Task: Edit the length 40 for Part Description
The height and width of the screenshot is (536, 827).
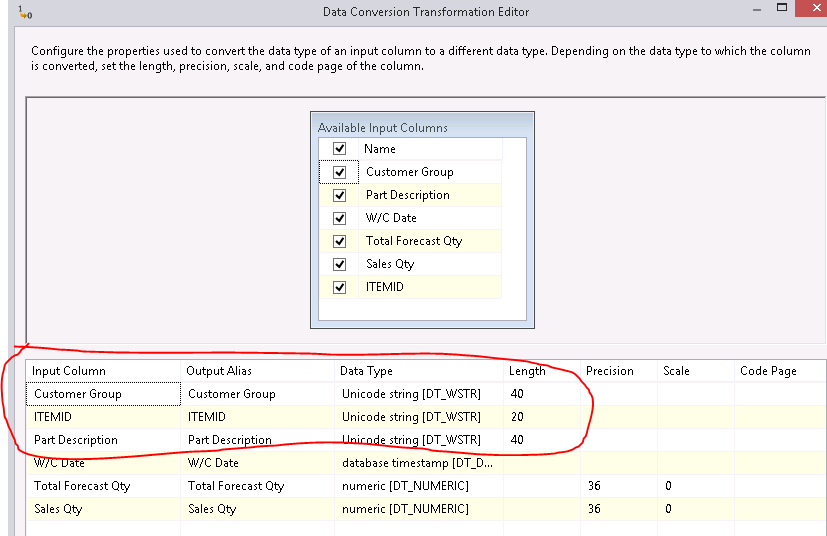Action: click(x=542, y=440)
